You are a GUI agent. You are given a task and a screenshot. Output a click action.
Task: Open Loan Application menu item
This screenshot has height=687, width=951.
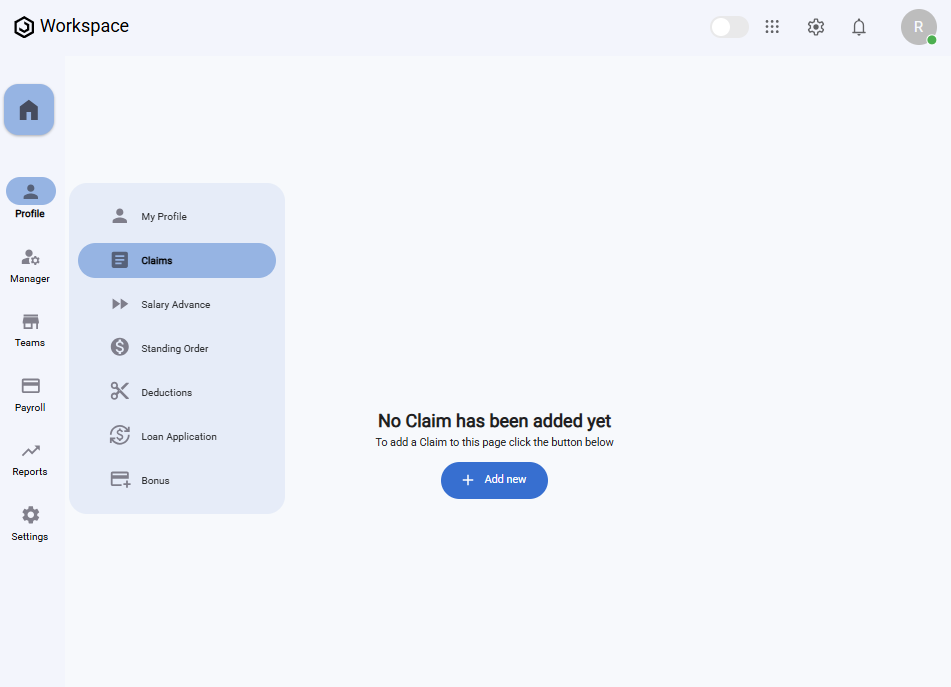(177, 436)
